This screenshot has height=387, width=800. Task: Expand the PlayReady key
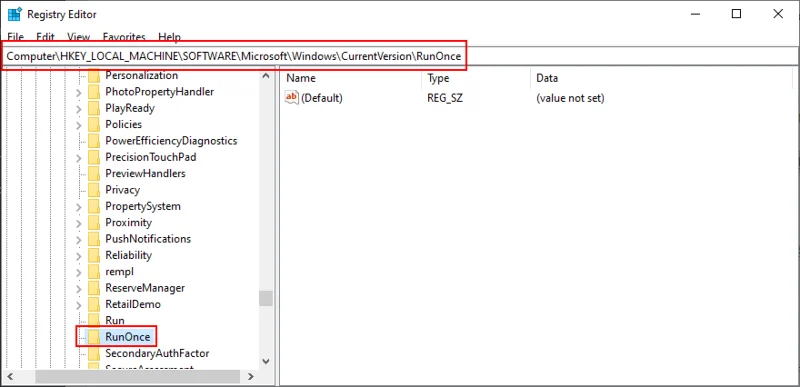(x=79, y=109)
